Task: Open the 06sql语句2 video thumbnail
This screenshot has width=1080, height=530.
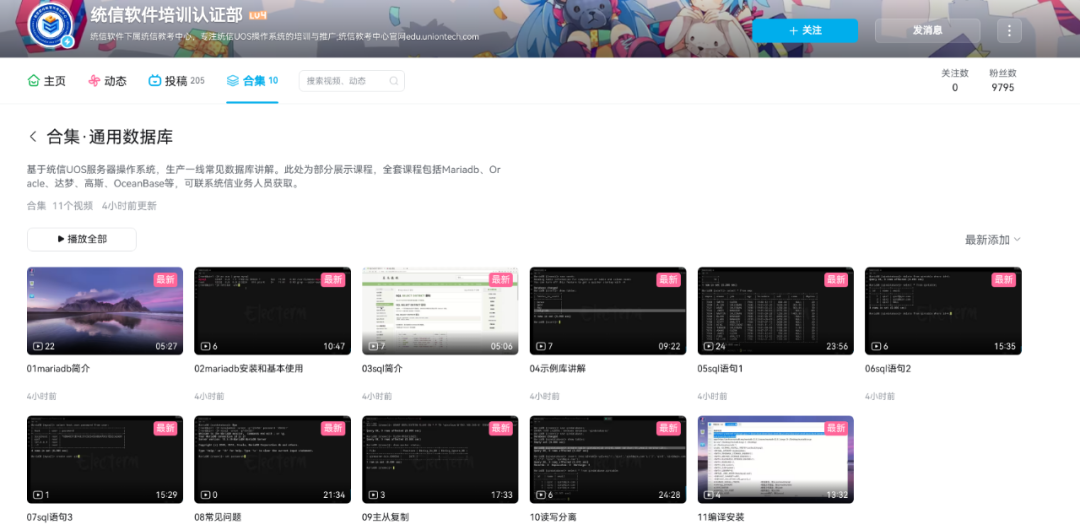Action: [944, 311]
